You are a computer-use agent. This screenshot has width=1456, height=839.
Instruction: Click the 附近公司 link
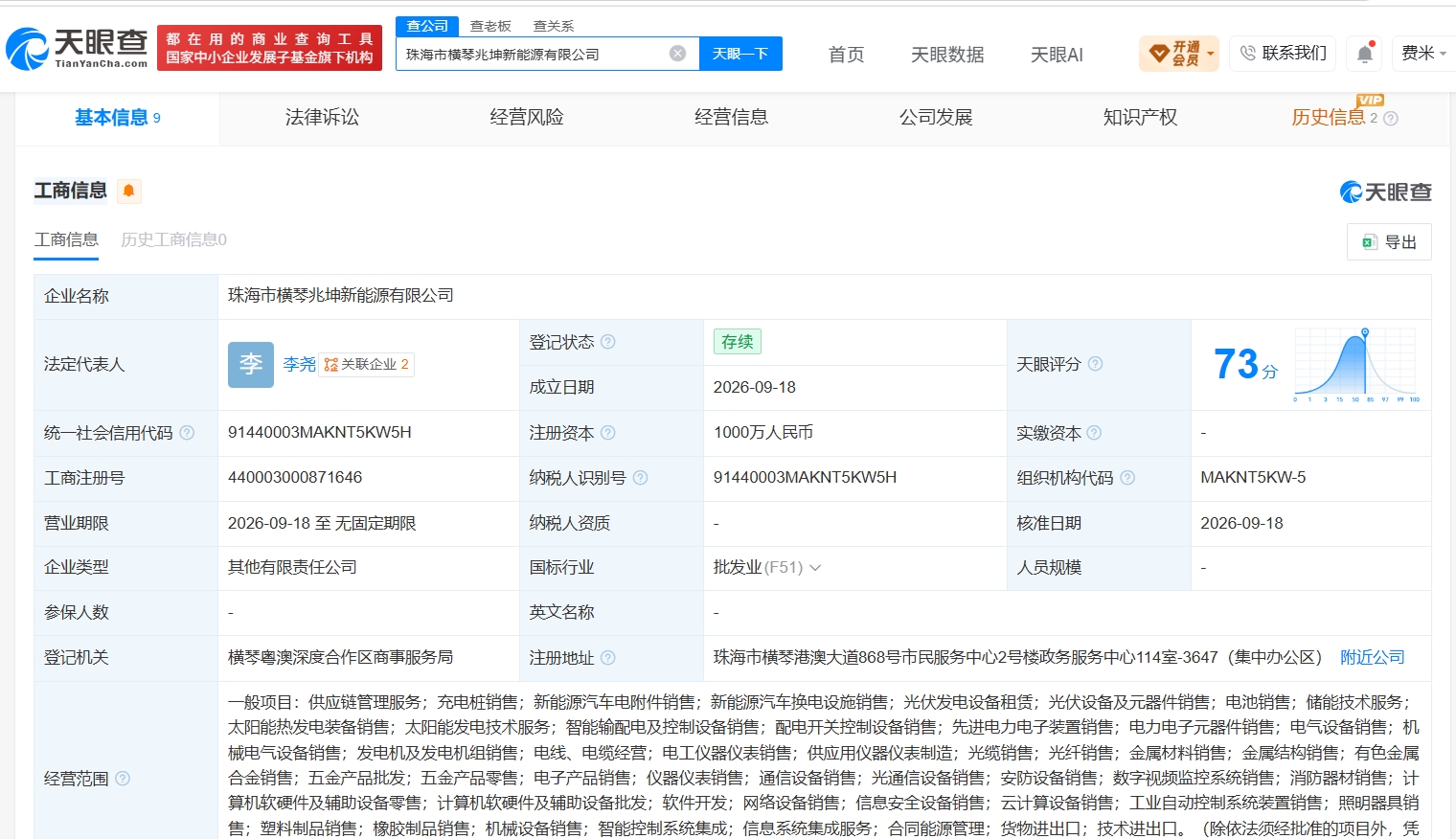tap(1372, 657)
